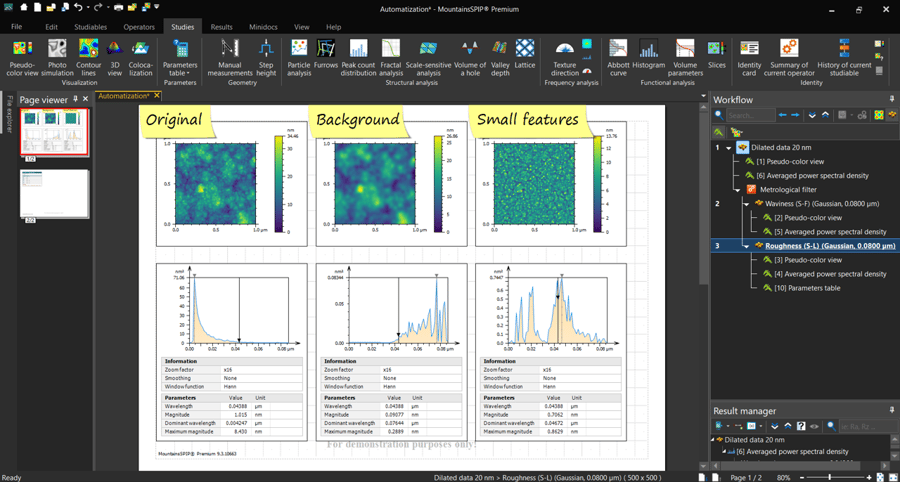Viewport: 900px width, 482px height.
Task: Click zoom in plus button in status bar
Action: [869, 477]
